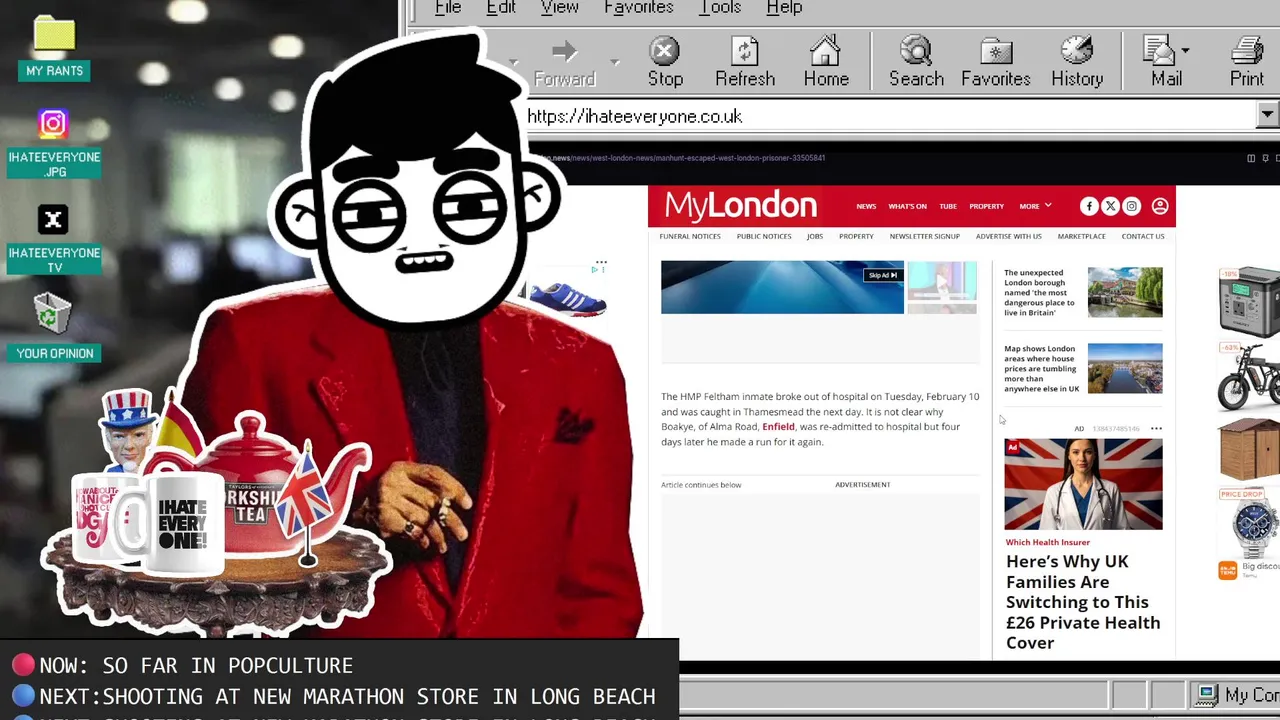The image size is (1280, 720).
Task: Open the NEWSLETTER SIGNUP link
Action: coord(925,236)
